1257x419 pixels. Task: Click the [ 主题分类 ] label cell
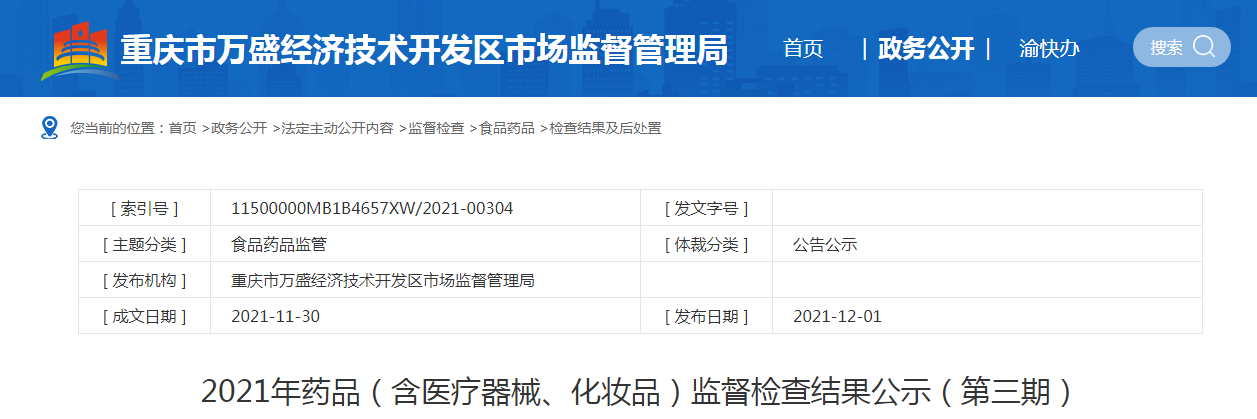coord(144,244)
